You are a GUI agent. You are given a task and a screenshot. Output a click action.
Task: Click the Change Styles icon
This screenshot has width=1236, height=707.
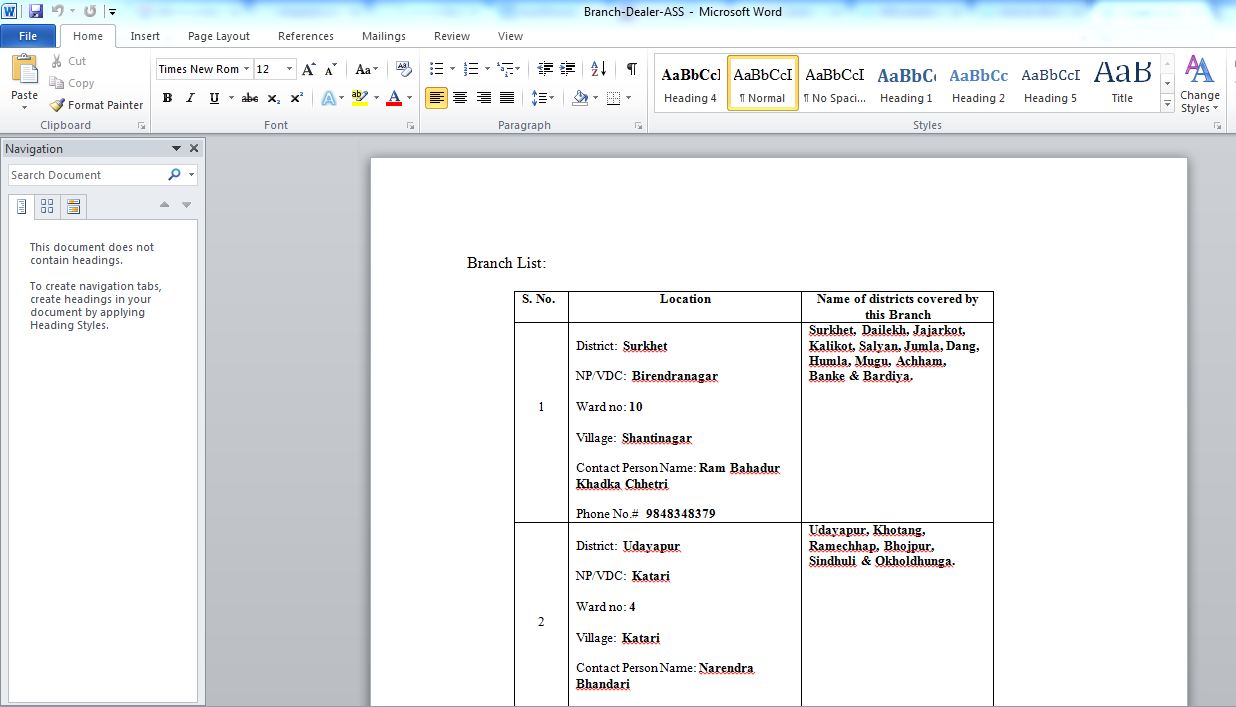click(1200, 84)
